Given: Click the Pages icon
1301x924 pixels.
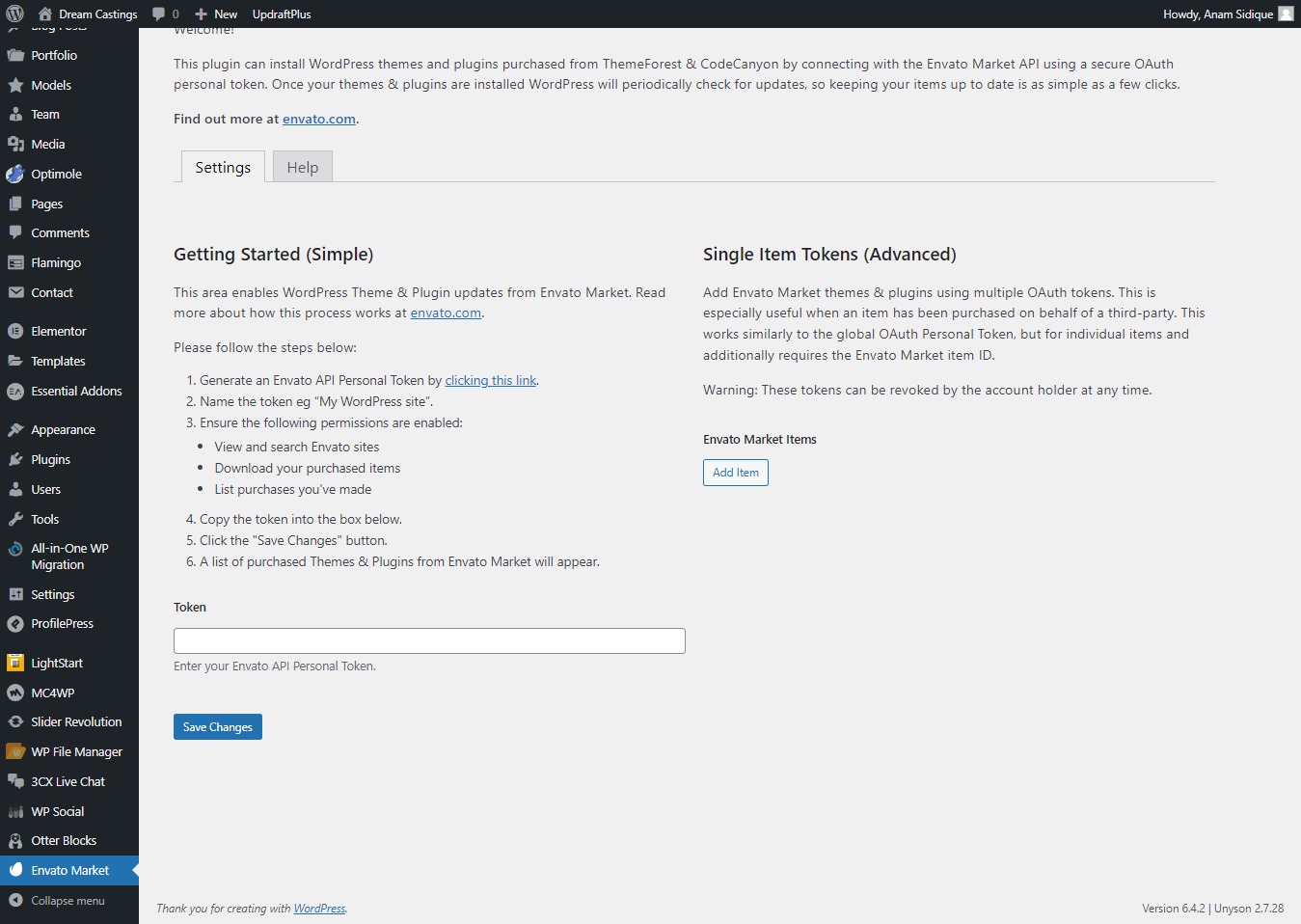Looking at the screenshot, I should [x=15, y=204].
